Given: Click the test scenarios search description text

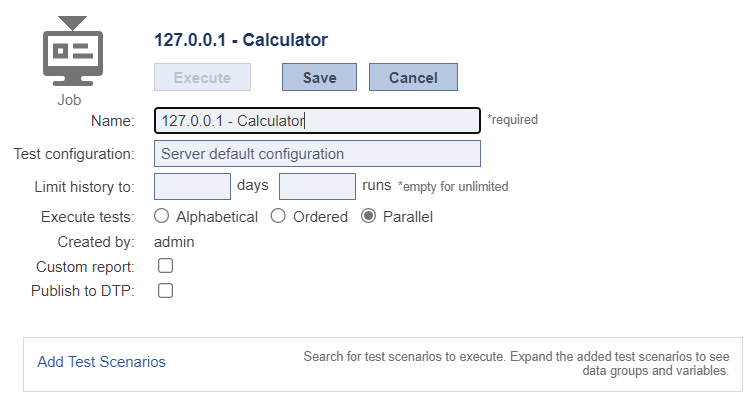Looking at the screenshot, I should click(516, 364).
